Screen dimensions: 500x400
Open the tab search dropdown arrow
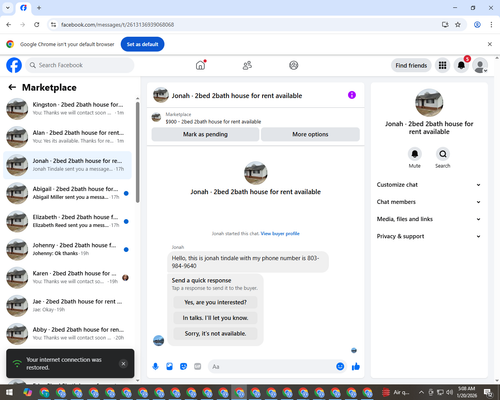click(8, 8)
